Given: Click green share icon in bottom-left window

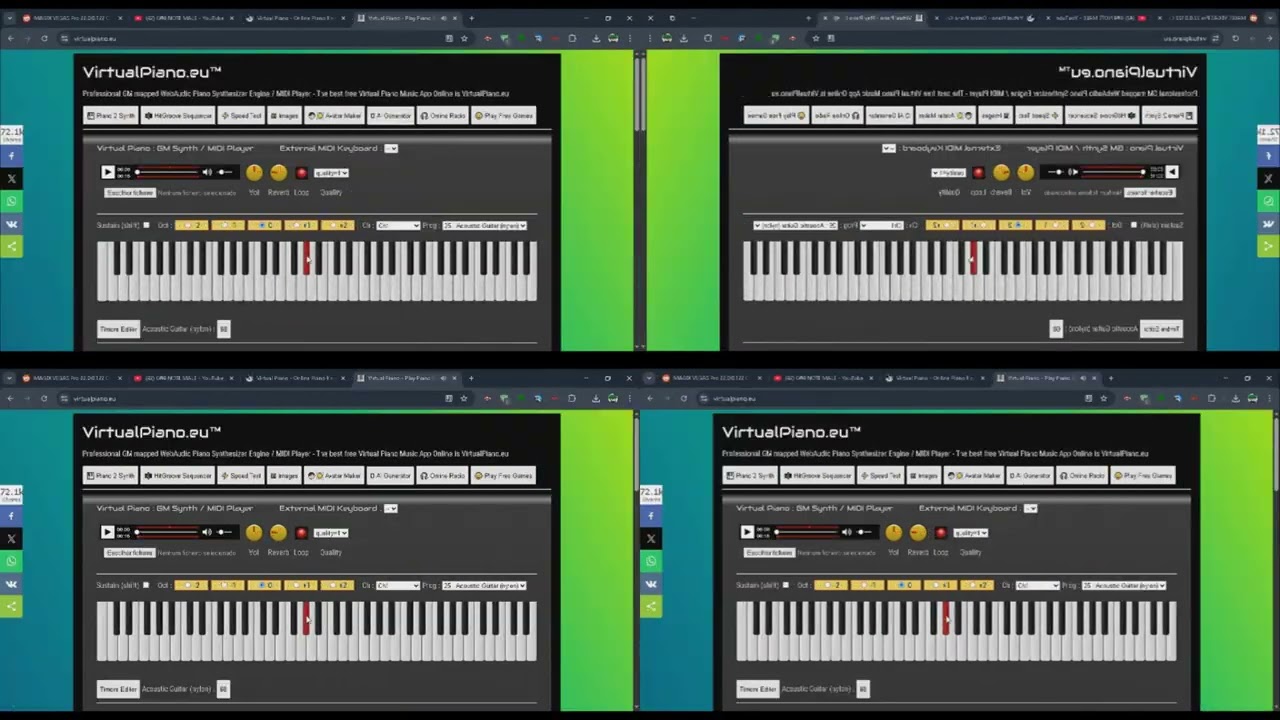Looking at the screenshot, I should click(x=11, y=607).
